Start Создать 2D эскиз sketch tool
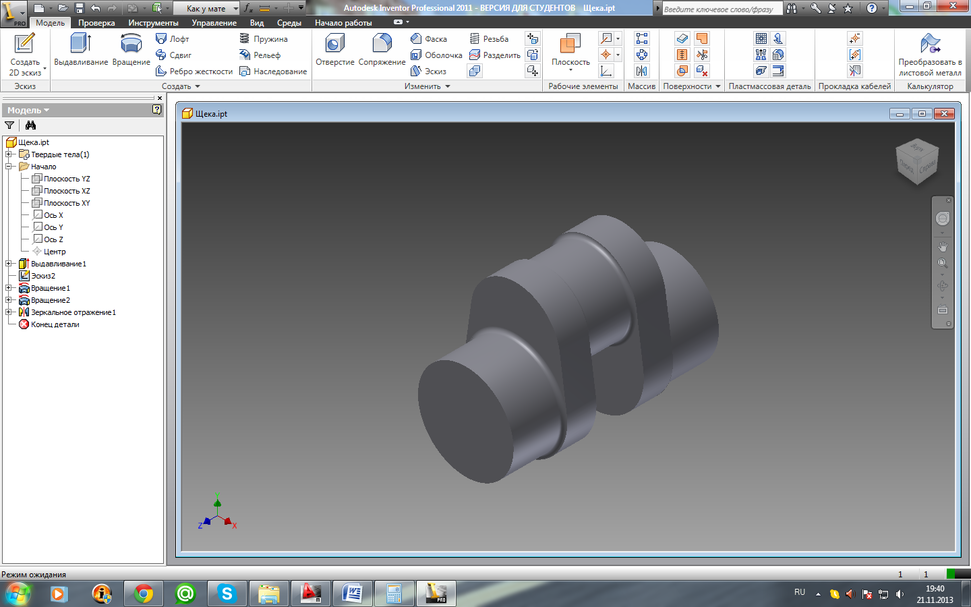This screenshot has width=971, height=607. pyautogui.click(x=24, y=52)
